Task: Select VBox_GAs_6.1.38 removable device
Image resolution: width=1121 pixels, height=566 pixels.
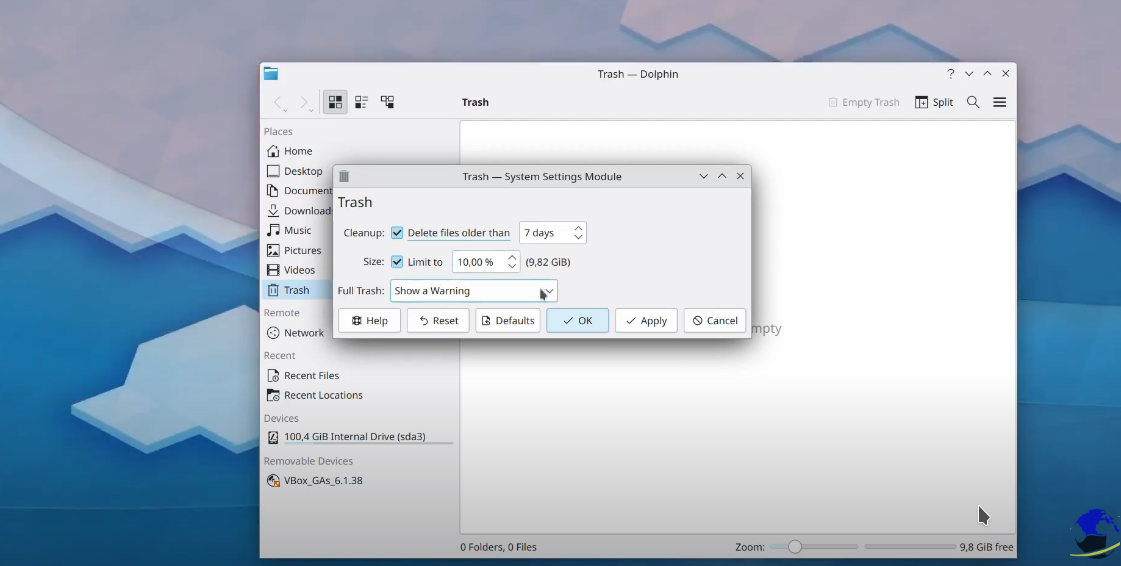Action: [x=322, y=480]
